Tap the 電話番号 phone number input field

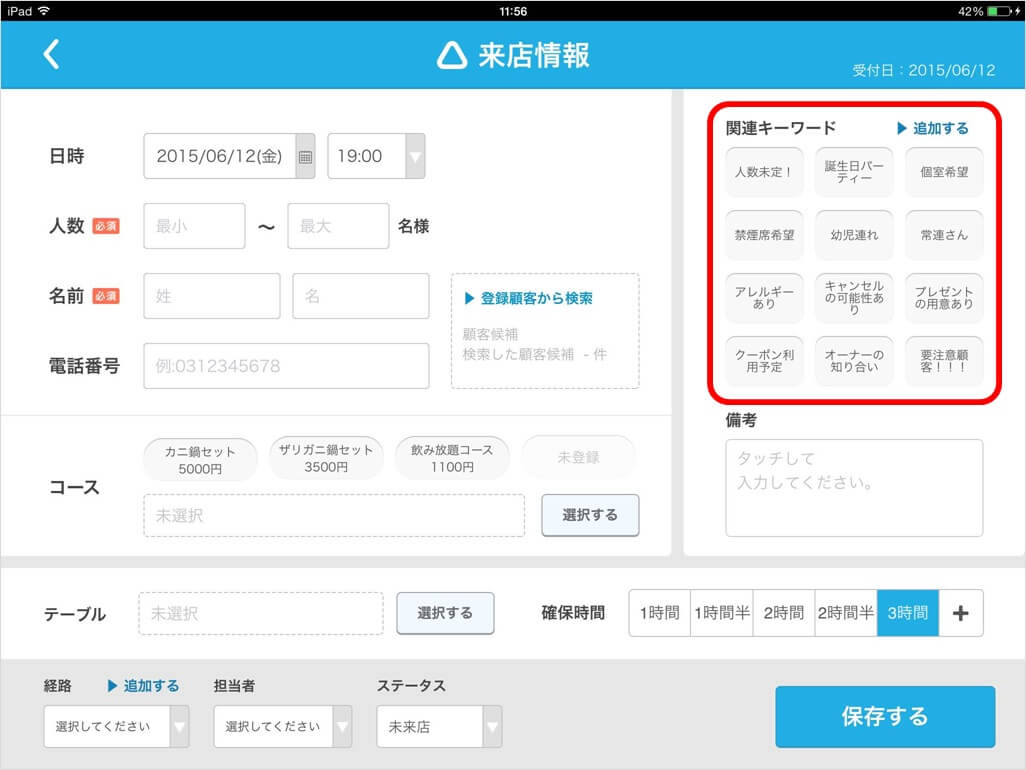point(286,366)
